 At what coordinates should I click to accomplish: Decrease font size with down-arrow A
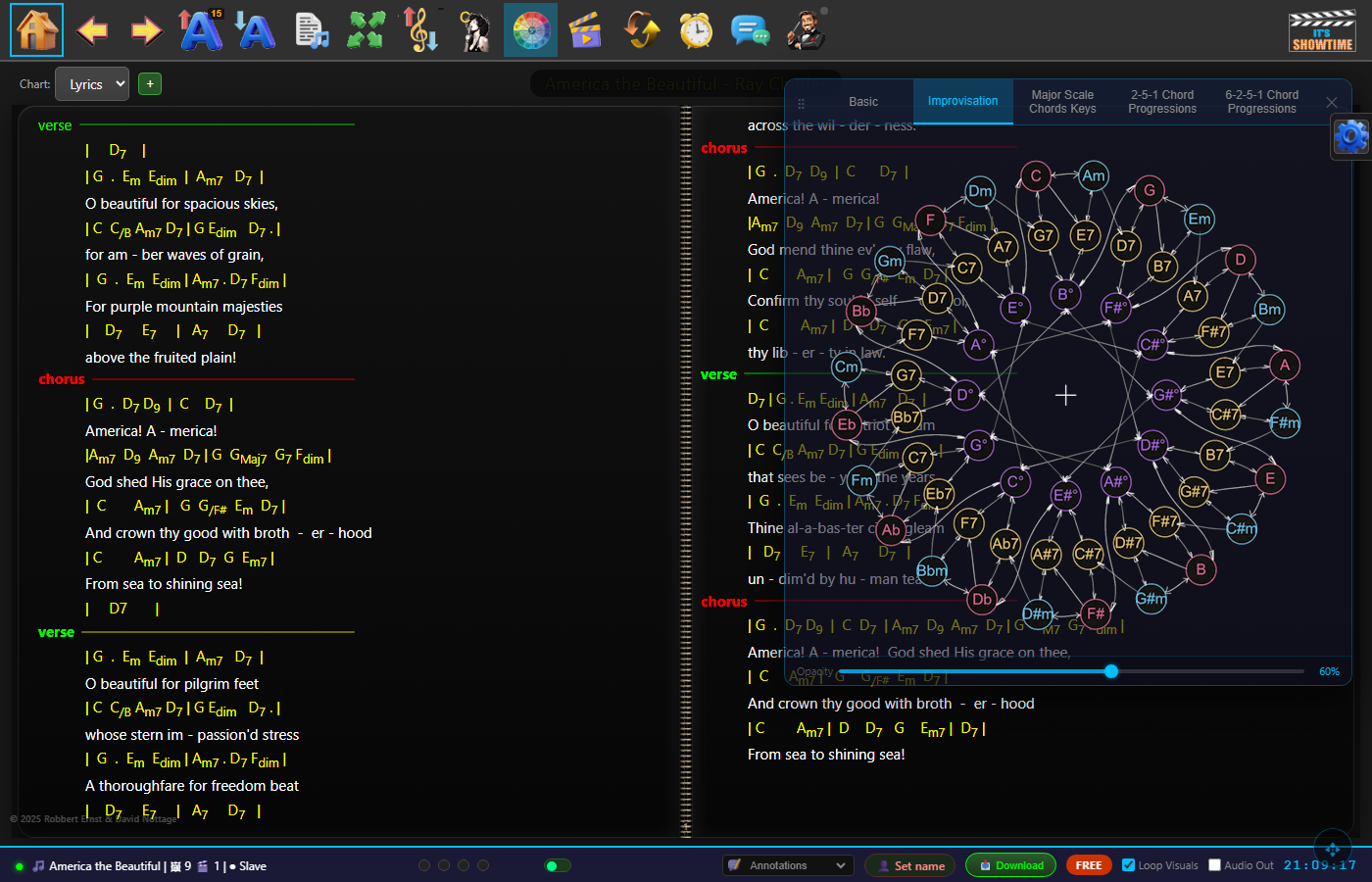pyautogui.click(x=255, y=30)
